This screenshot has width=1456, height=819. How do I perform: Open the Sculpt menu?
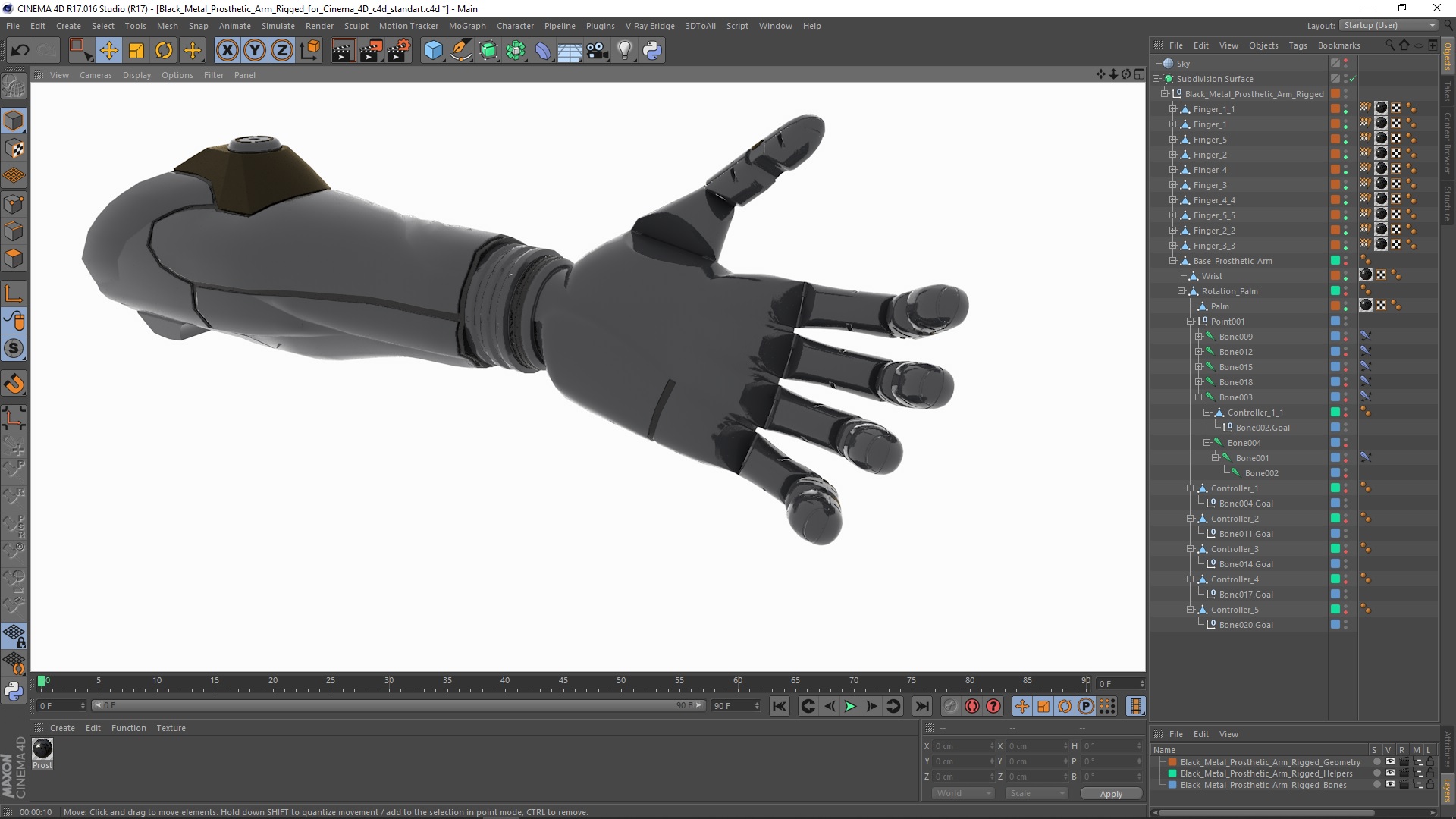pyautogui.click(x=356, y=26)
